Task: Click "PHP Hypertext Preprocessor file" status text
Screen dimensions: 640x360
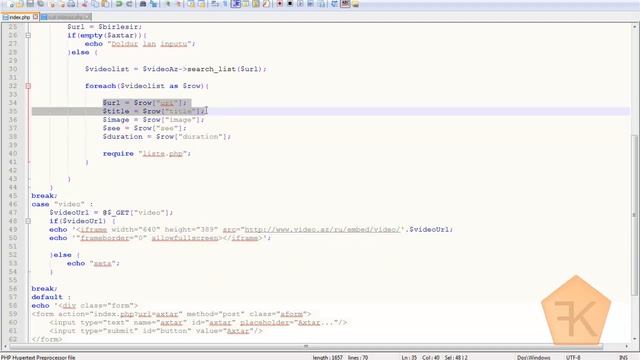Action: pos(38,357)
